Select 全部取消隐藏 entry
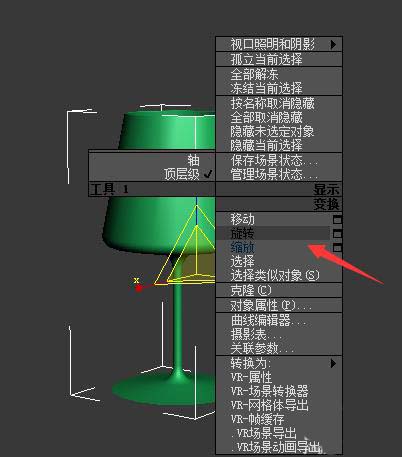 tap(279, 117)
